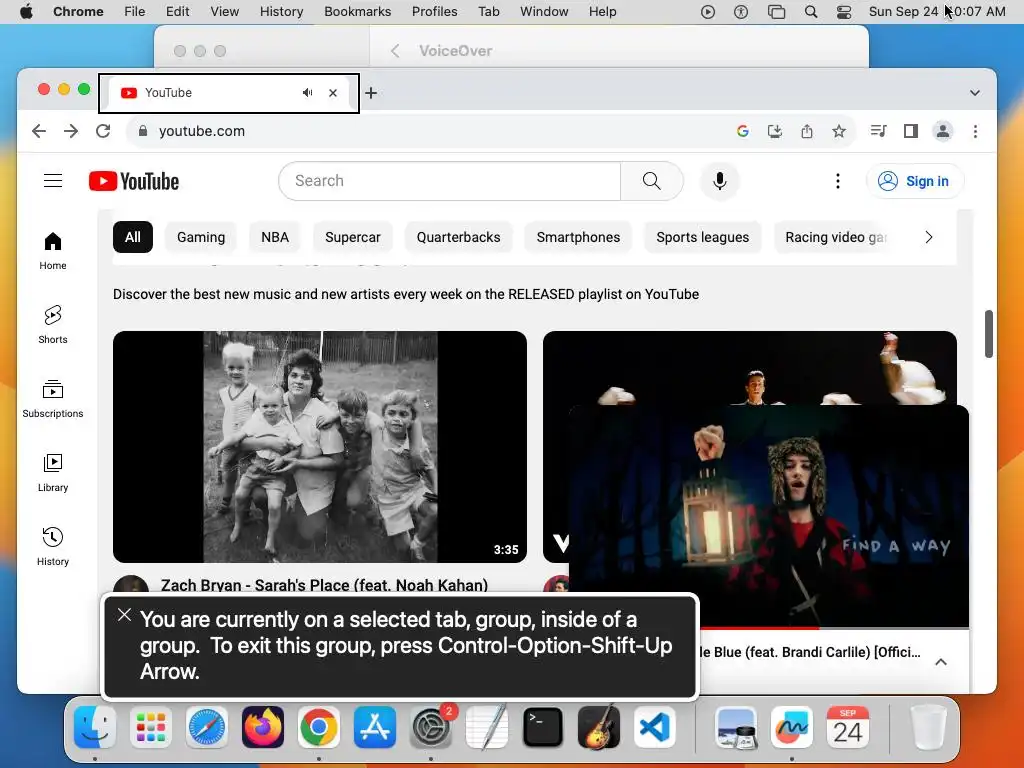Close the YouTube tab
The width and height of the screenshot is (1024, 768).
pyautogui.click(x=333, y=93)
